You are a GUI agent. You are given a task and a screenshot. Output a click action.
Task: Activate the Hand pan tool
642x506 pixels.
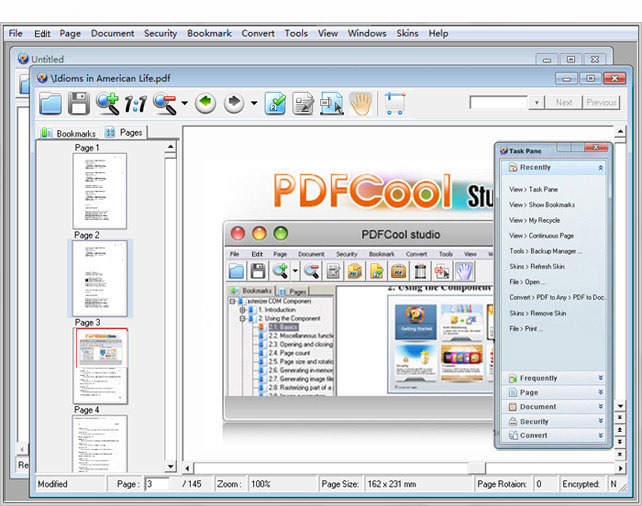coord(361,103)
